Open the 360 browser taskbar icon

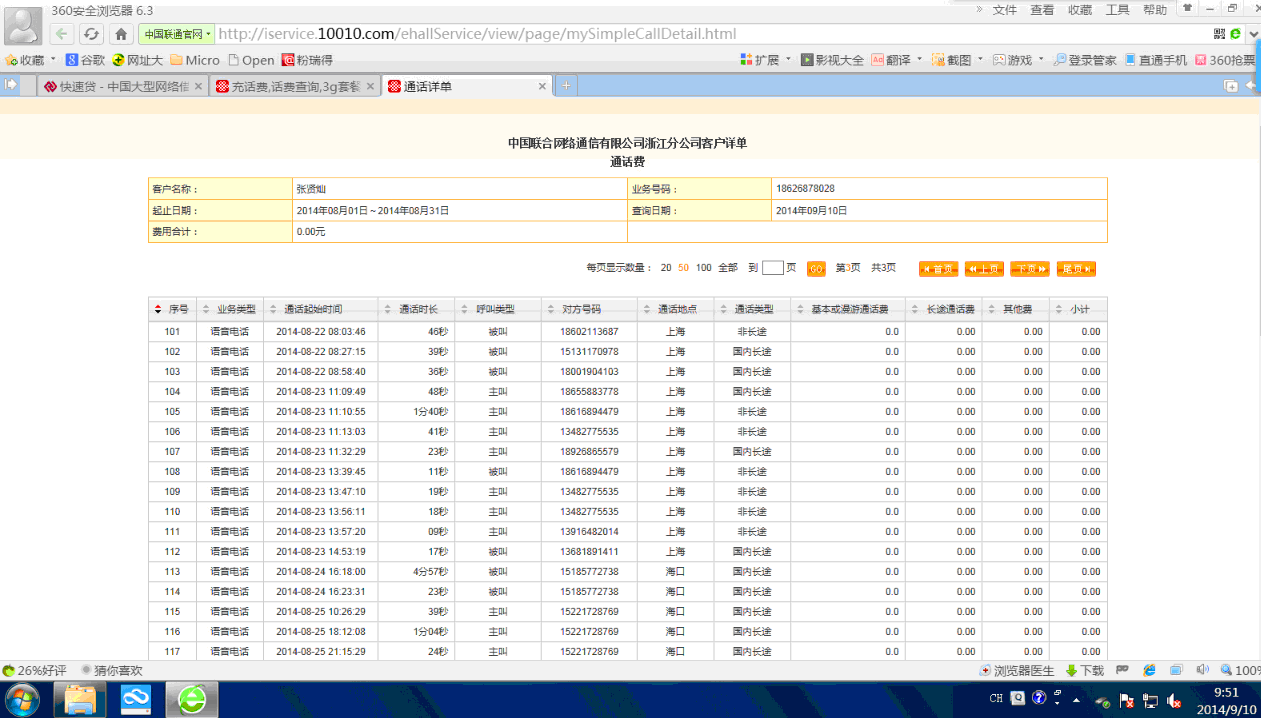click(x=192, y=700)
